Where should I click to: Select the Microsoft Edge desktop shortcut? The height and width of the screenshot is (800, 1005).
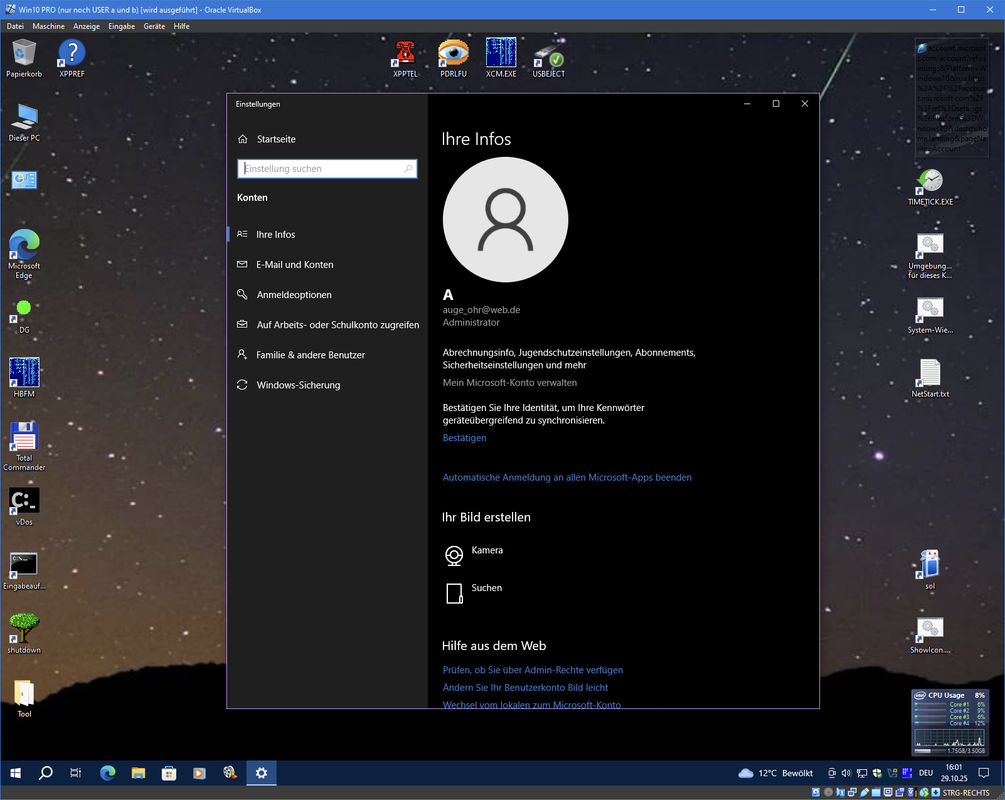pos(24,254)
